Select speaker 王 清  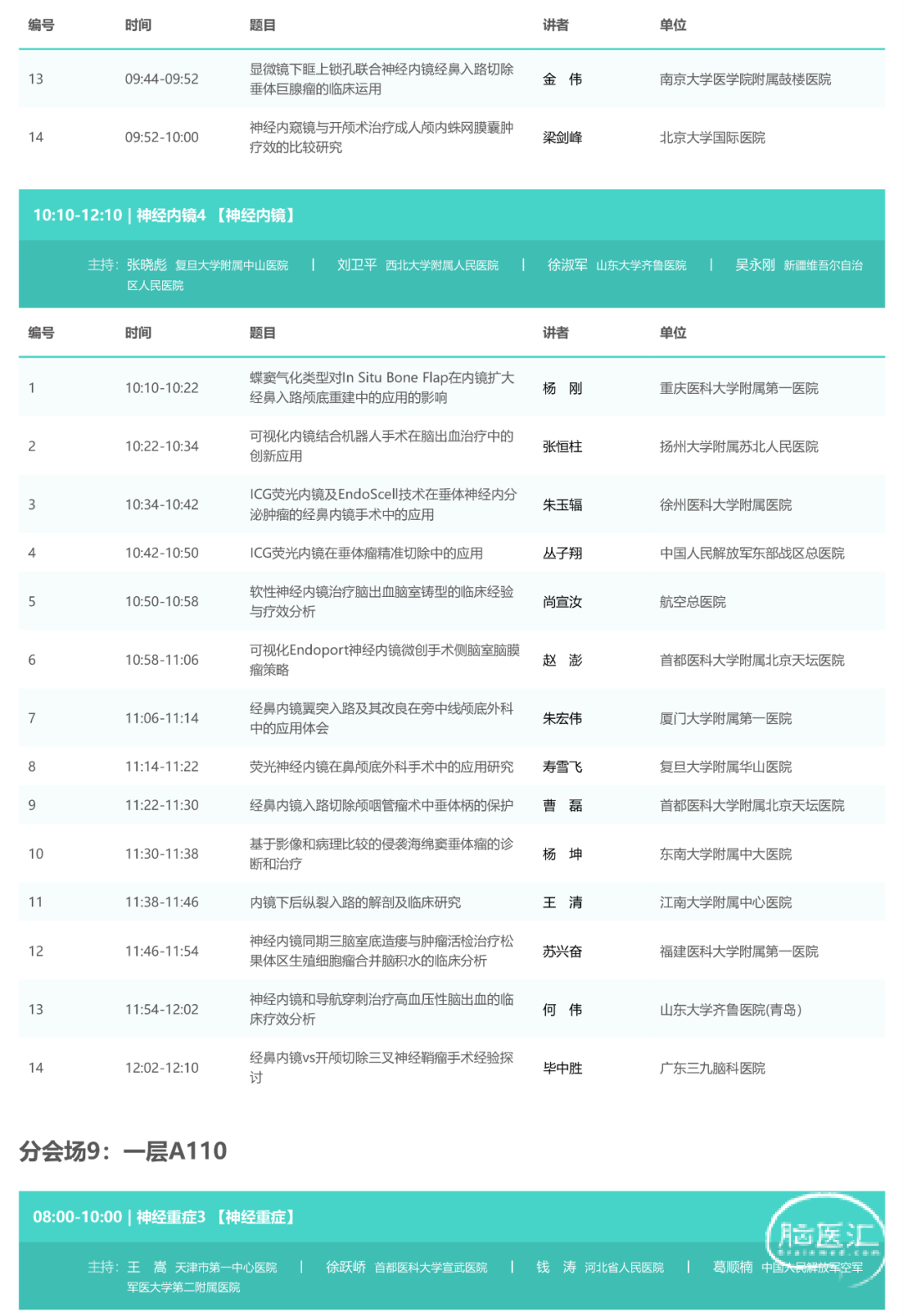[563, 903]
